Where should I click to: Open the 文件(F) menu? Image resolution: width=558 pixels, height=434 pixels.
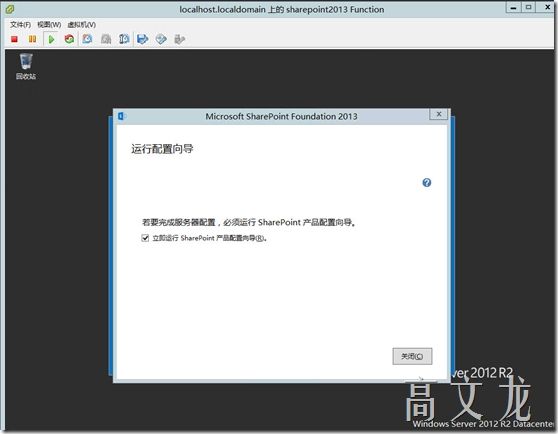point(20,25)
